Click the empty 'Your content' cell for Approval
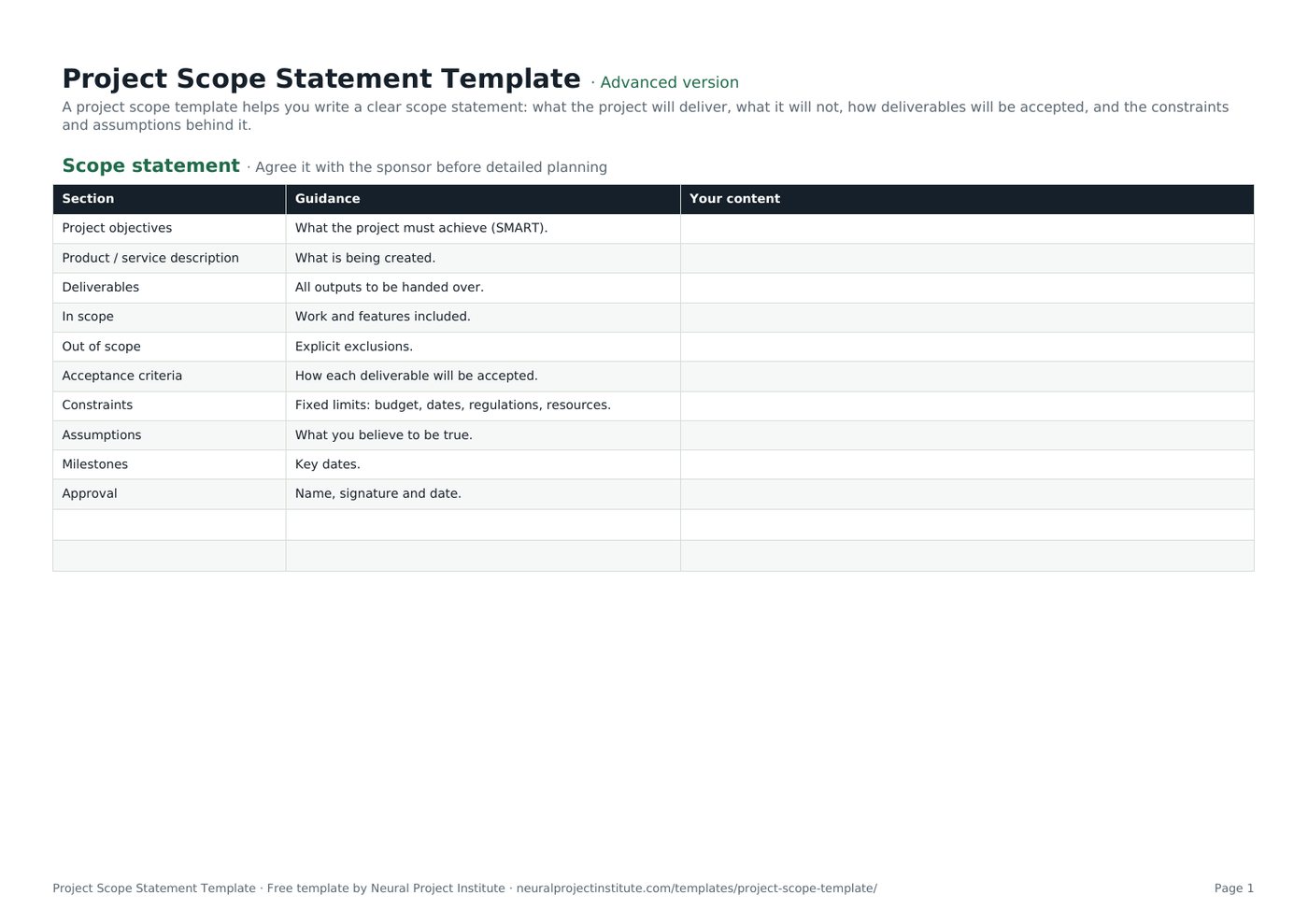The height and width of the screenshot is (924, 1308). (967, 494)
